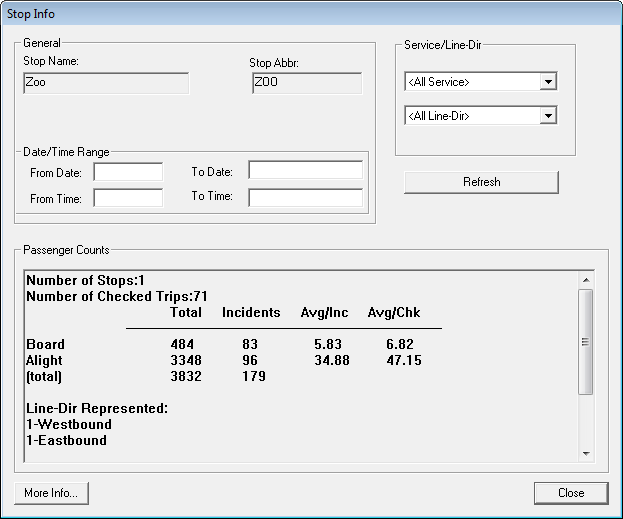623x519 pixels.
Task: Click Number of Checked Trips:71 line
Action: click(x=117, y=296)
